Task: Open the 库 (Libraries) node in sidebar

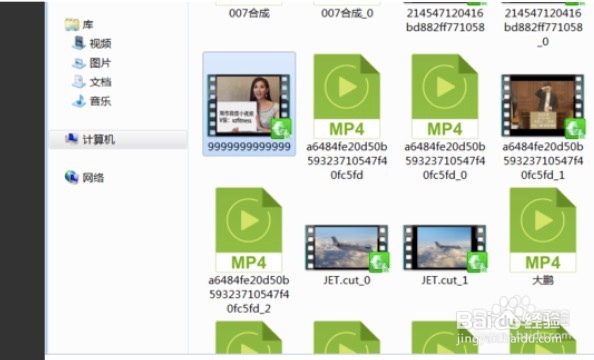Action: click(79, 25)
